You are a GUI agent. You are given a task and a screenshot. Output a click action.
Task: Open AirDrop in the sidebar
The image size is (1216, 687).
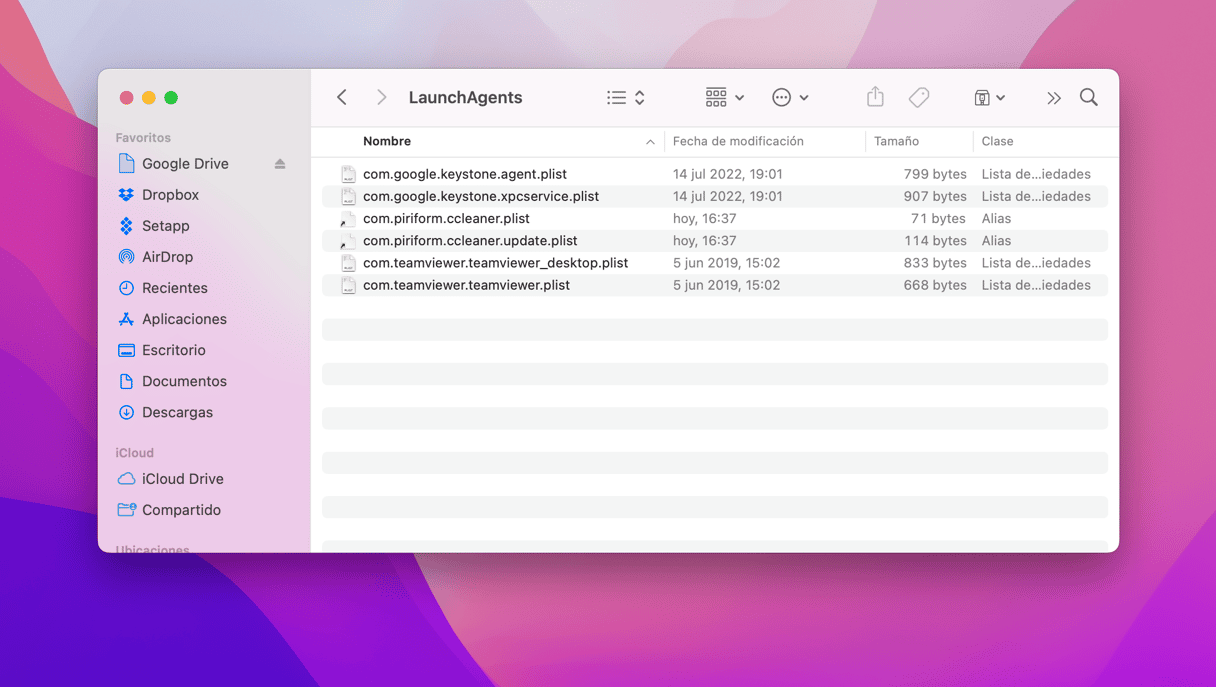(x=167, y=257)
